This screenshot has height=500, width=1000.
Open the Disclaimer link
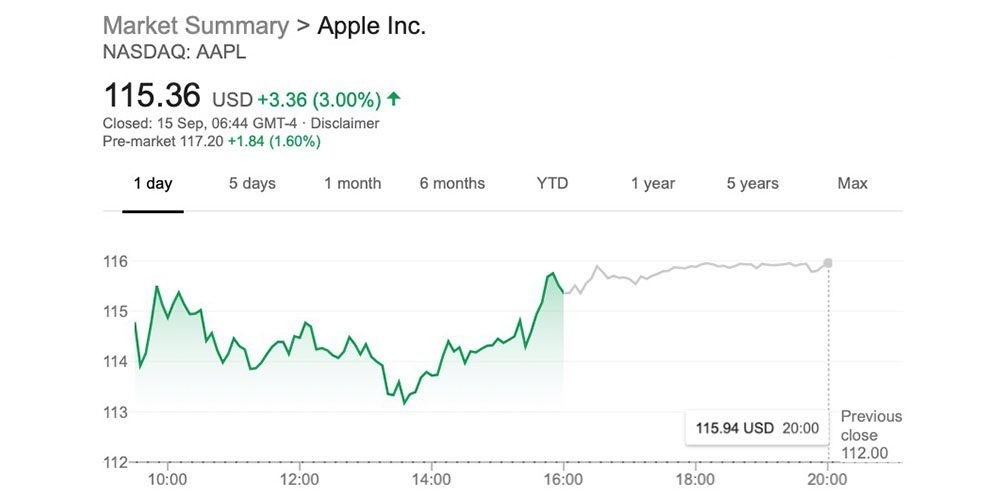(345, 124)
